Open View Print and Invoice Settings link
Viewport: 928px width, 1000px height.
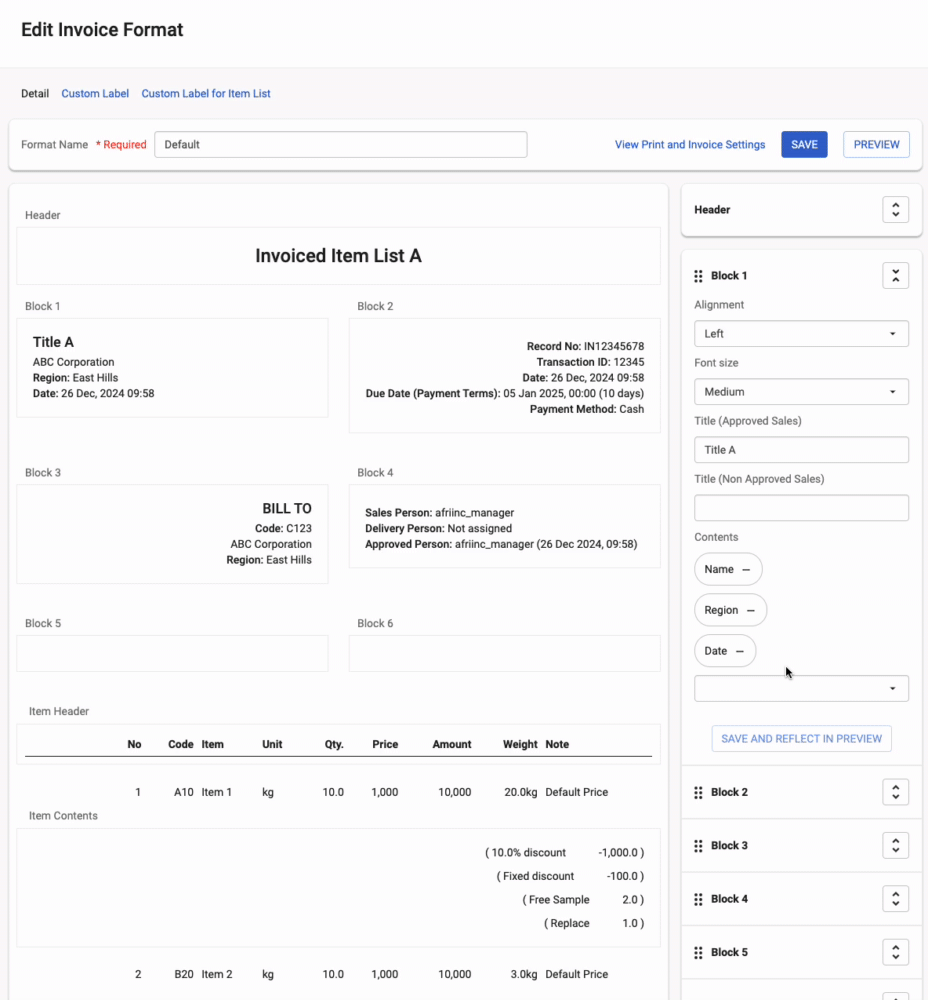[x=690, y=145]
